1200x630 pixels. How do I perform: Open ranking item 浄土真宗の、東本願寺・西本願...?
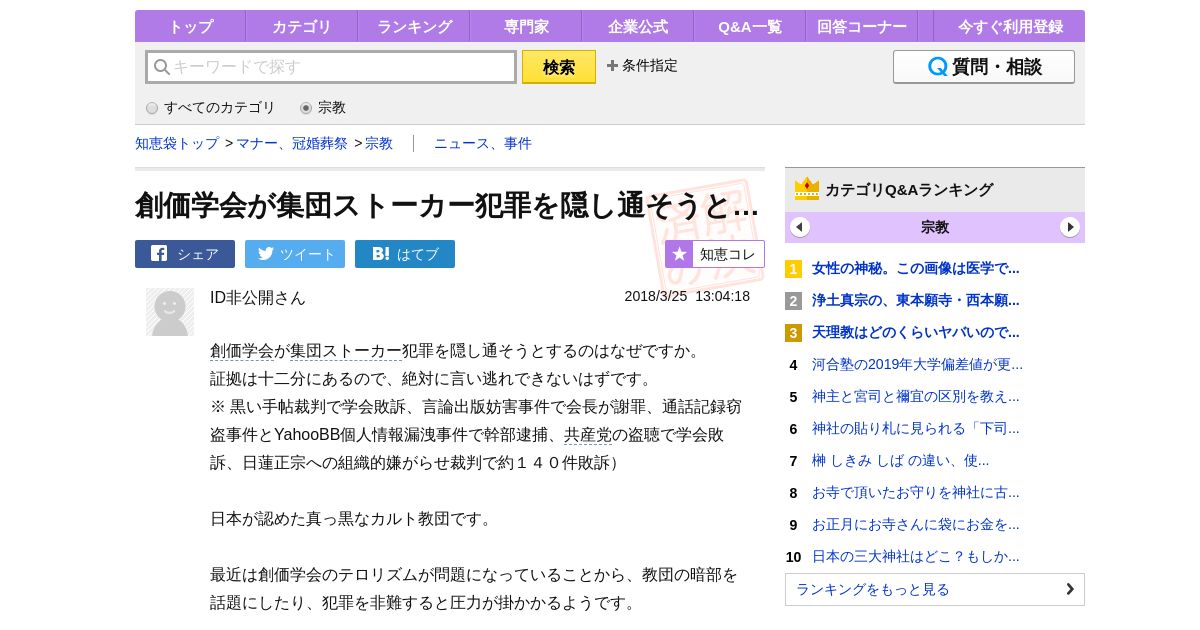tap(916, 300)
